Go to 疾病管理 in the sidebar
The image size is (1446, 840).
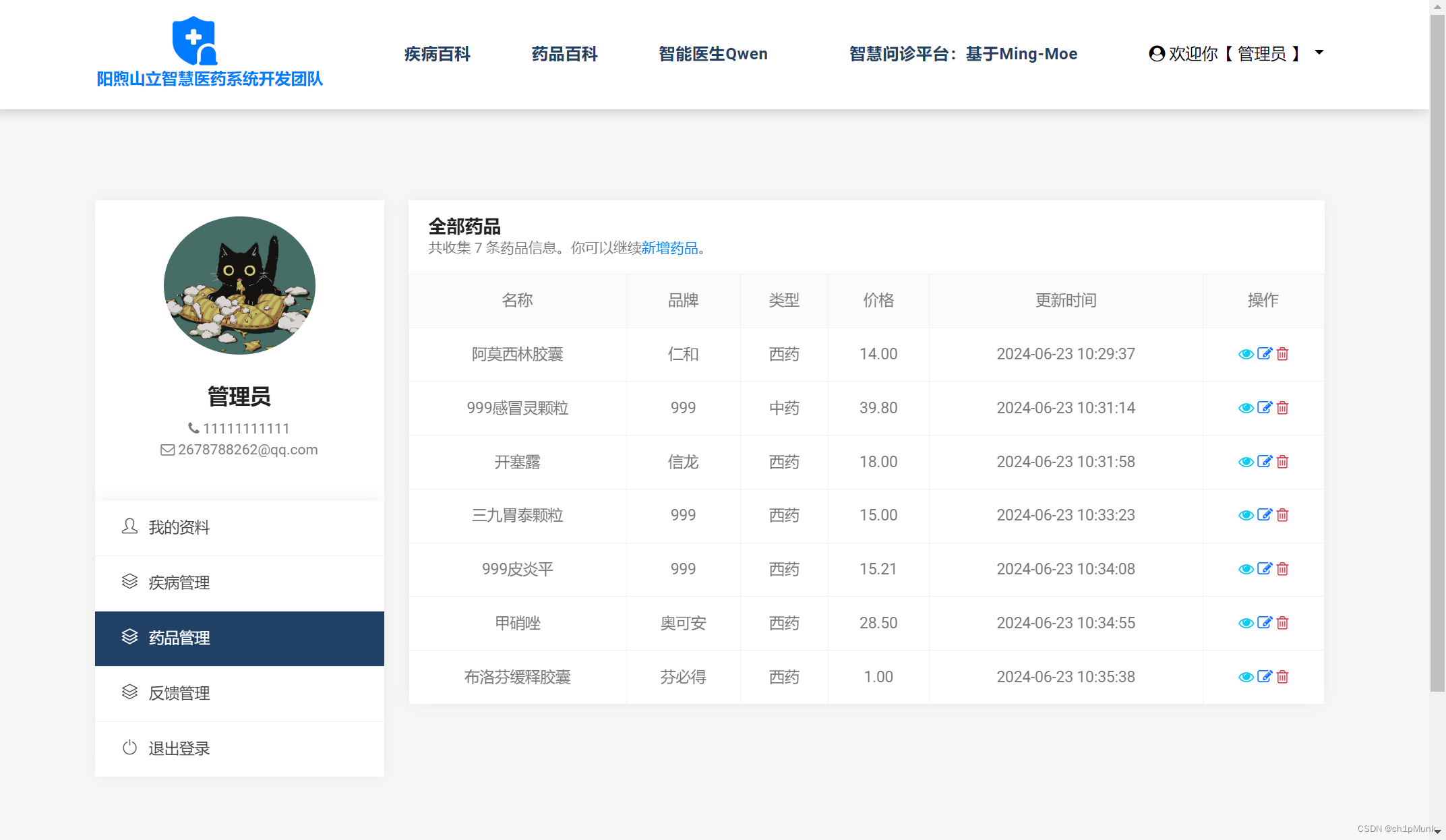(239, 583)
